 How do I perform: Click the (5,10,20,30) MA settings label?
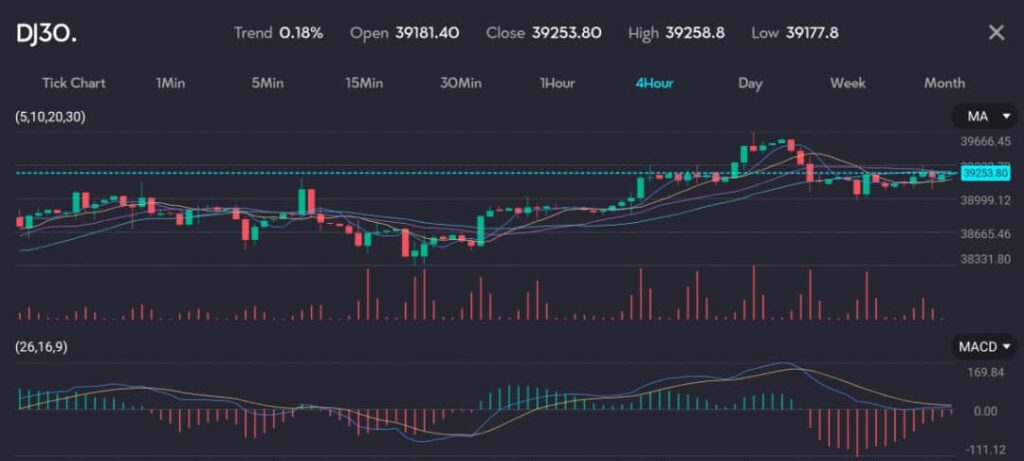point(51,117)
